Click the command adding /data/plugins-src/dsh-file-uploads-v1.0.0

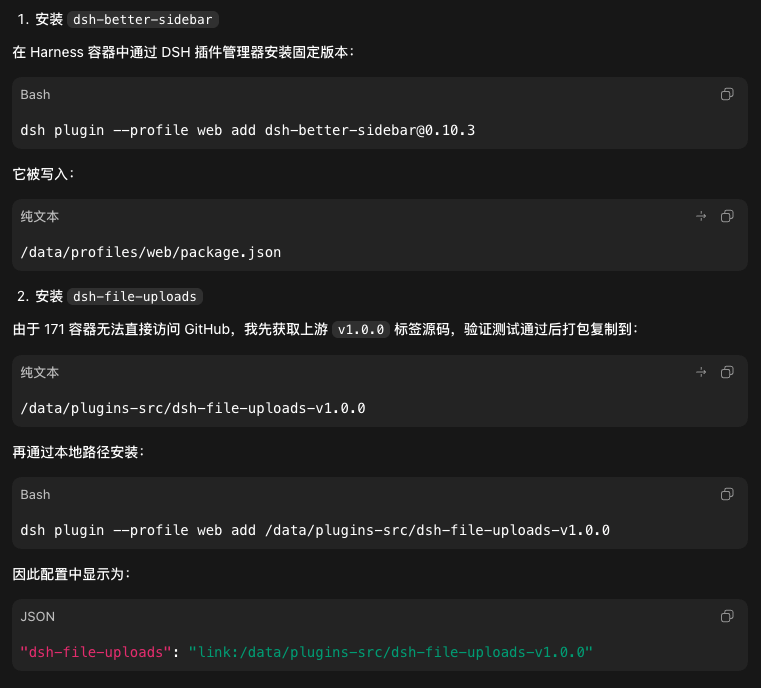pyautogui.click(x=315, y=530)
